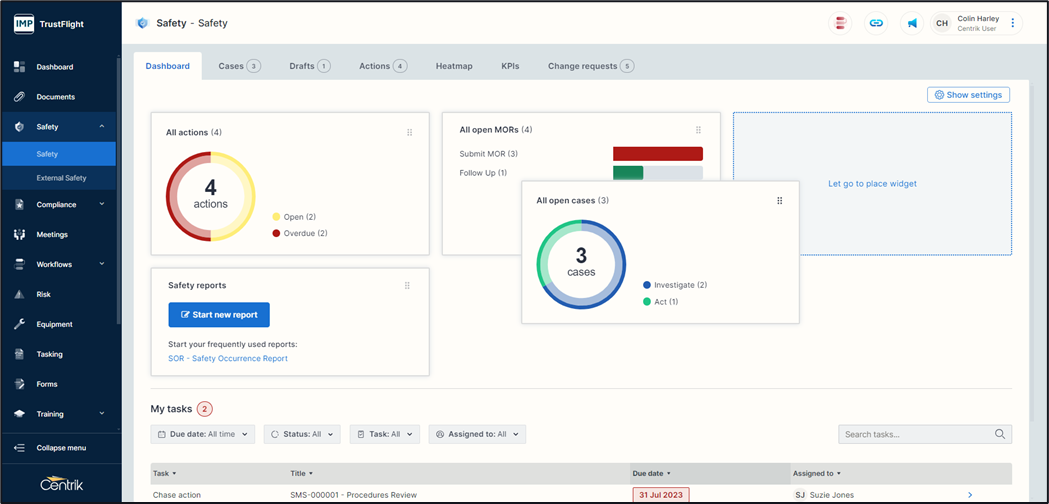Collapse the sidebar menu
1049x504 pixels.
coord(60,448)
